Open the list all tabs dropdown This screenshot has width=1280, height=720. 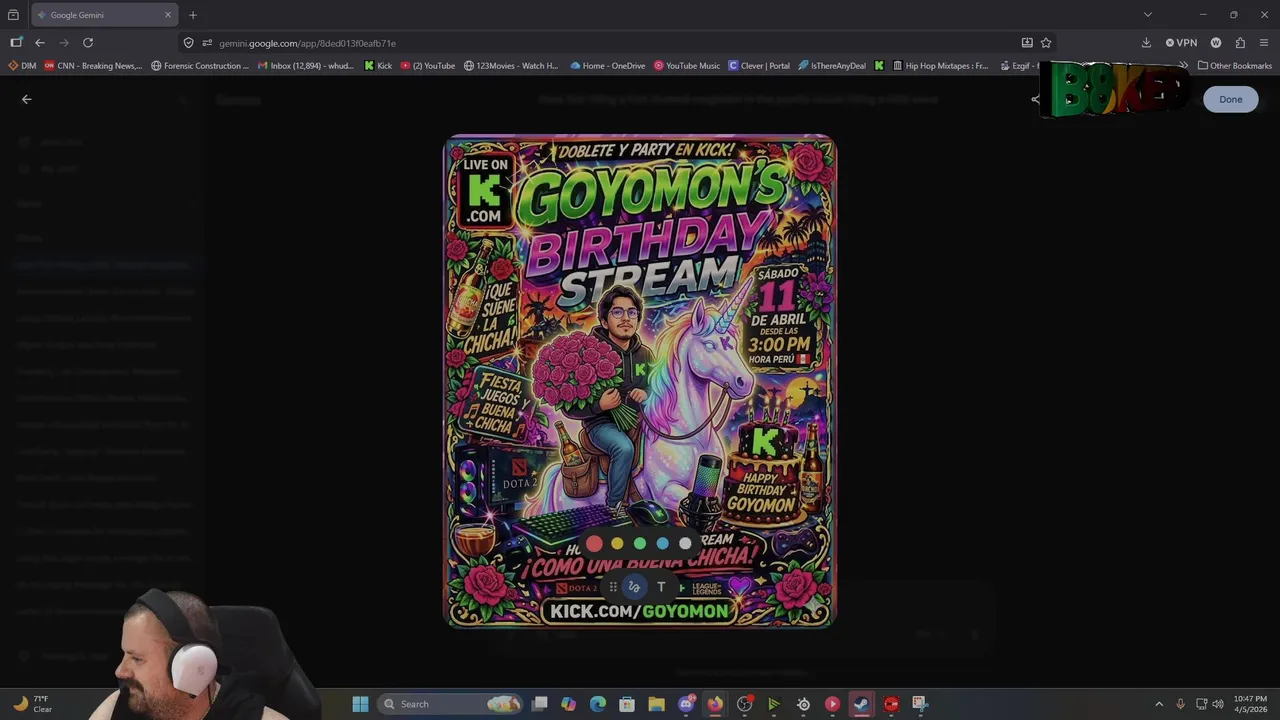pos(1147,15)
